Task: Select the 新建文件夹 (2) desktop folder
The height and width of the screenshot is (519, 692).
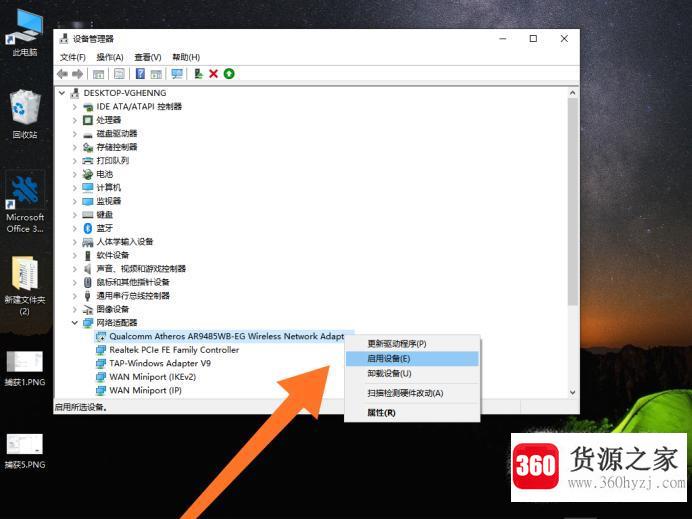Action: tap(25, 286)
